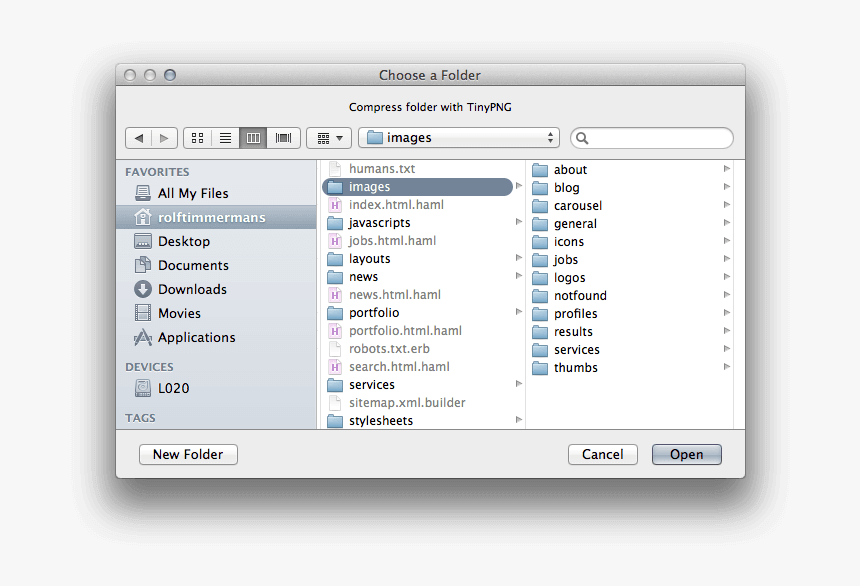The width and height of the screenshot is (860, 586).
Task: Switch to Cover Flow view mode
Action: tap(281, 138)
